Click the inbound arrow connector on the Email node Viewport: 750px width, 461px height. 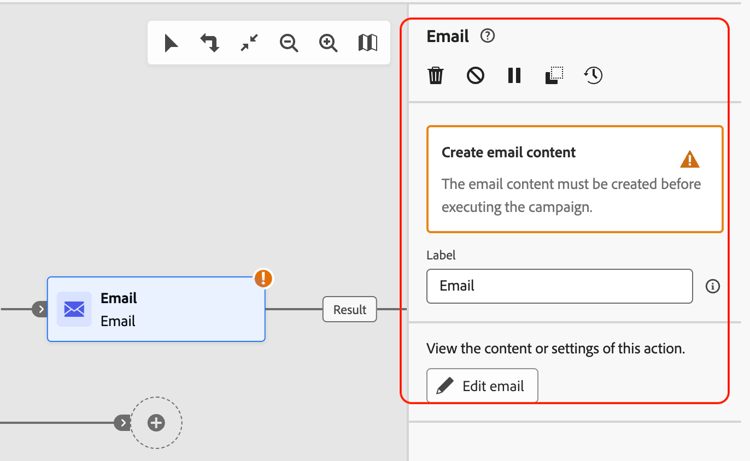click(40, 309)
